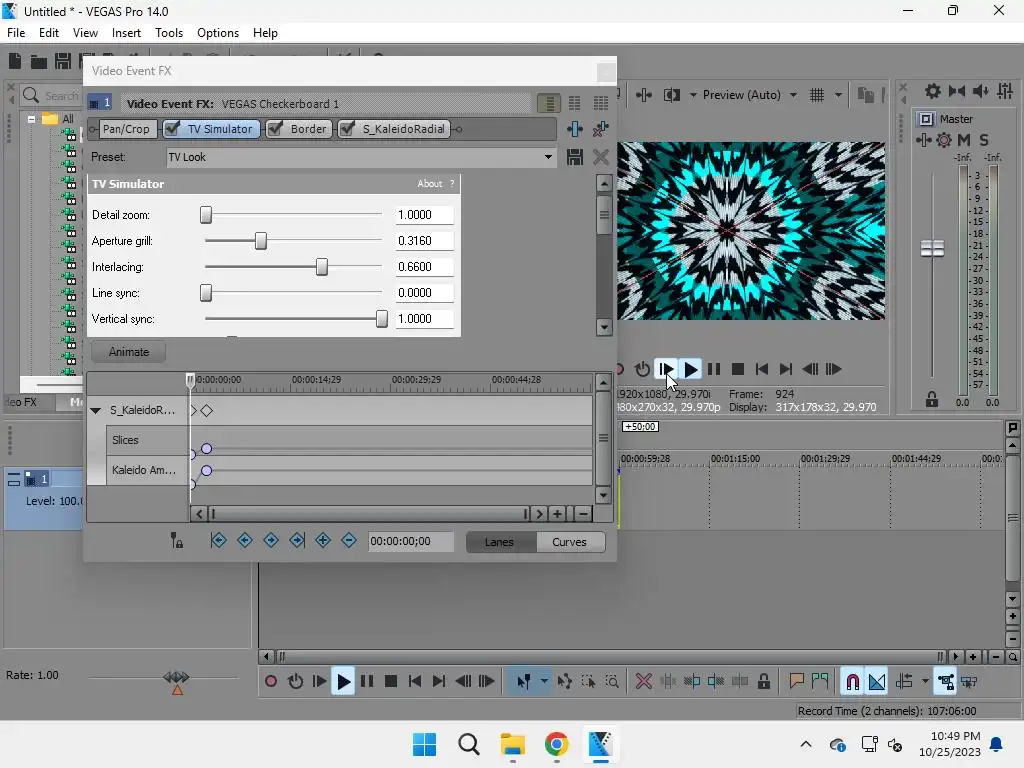Screen dimensions: 1024x768
Task: Open Normal Edit tool dropdown arrow
Action: click(x=544, y=681)
